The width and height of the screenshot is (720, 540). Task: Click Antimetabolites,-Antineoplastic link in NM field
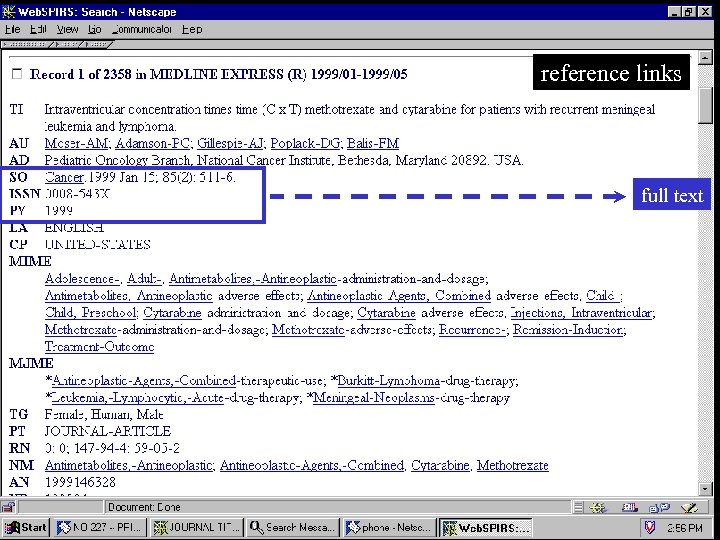click(x=129, y=465)
